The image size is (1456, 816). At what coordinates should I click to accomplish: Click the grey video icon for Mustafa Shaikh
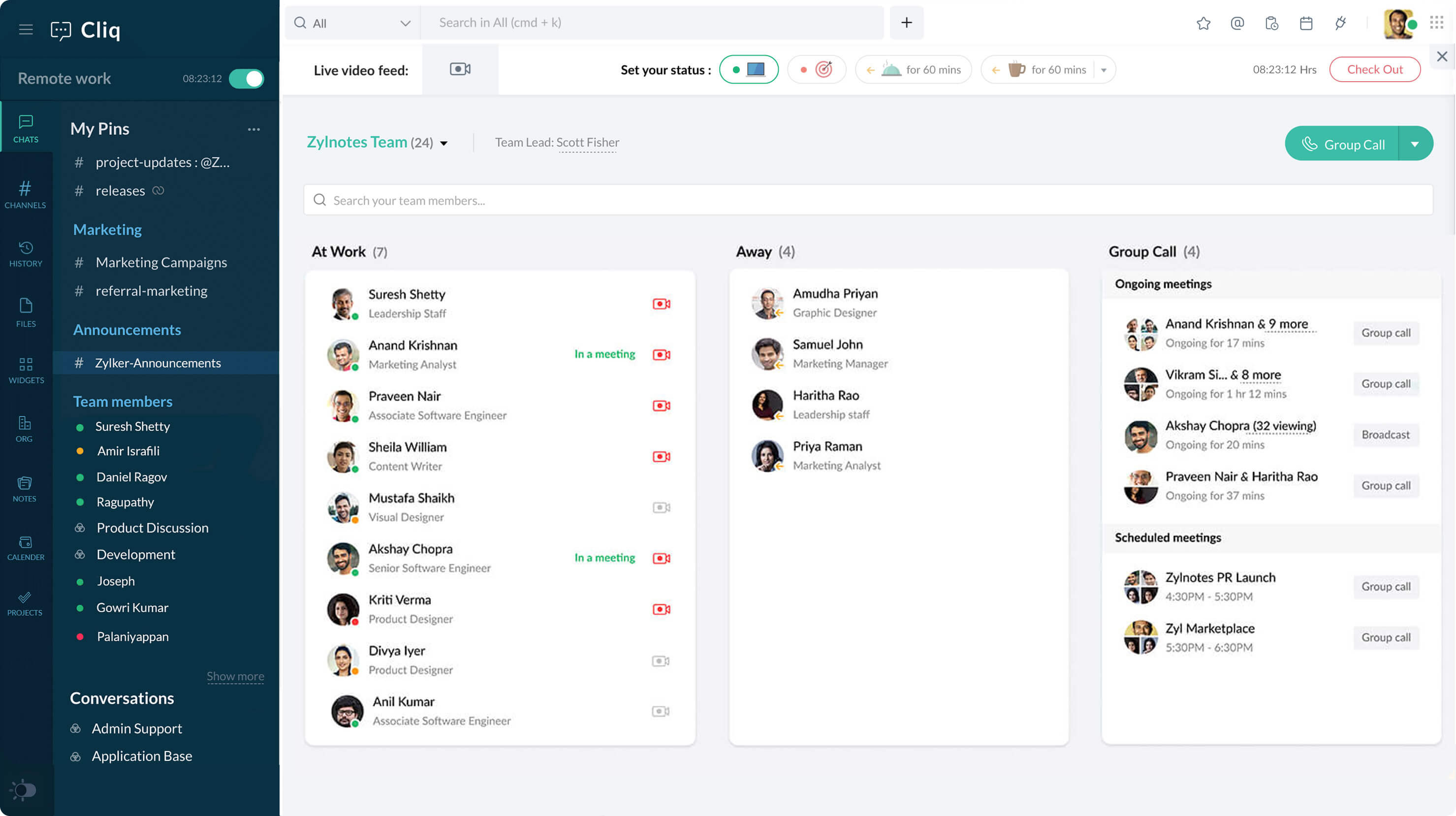click(662, 507)
